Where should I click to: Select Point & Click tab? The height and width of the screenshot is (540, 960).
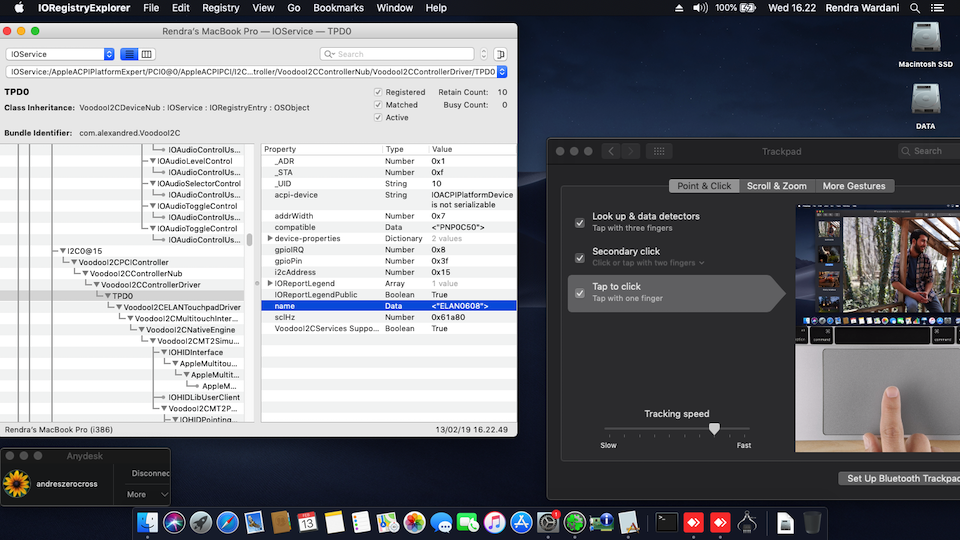704,186
